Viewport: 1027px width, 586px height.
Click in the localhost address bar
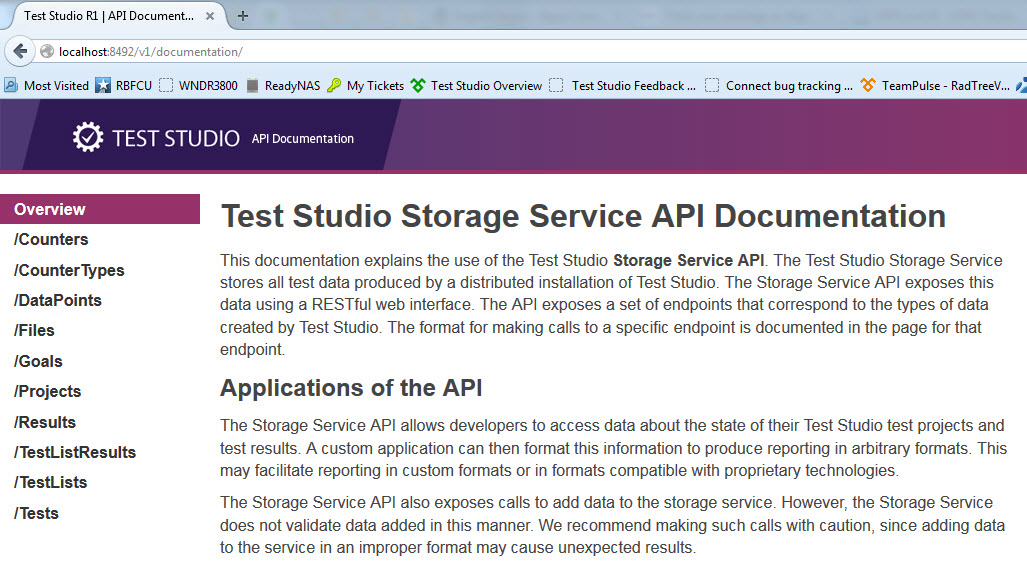point(500,51)
